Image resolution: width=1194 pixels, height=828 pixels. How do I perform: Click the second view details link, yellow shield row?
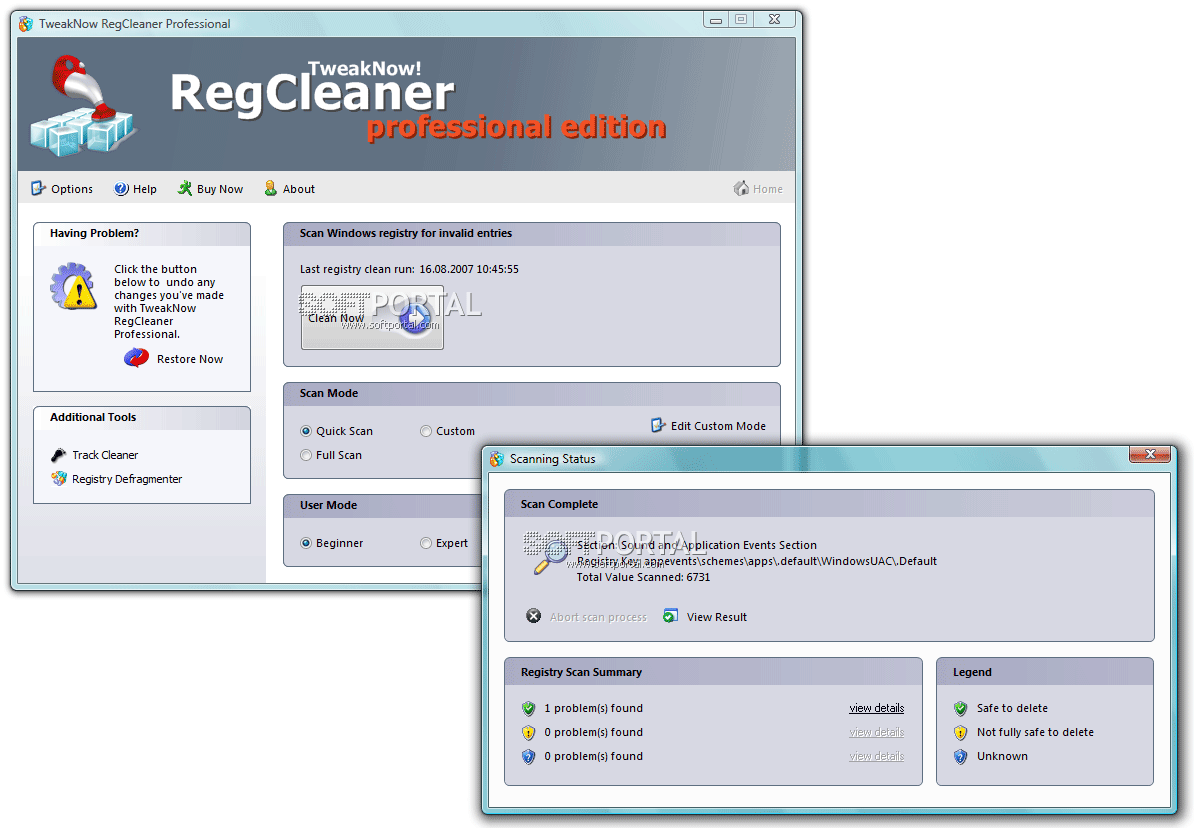point(876,732)
